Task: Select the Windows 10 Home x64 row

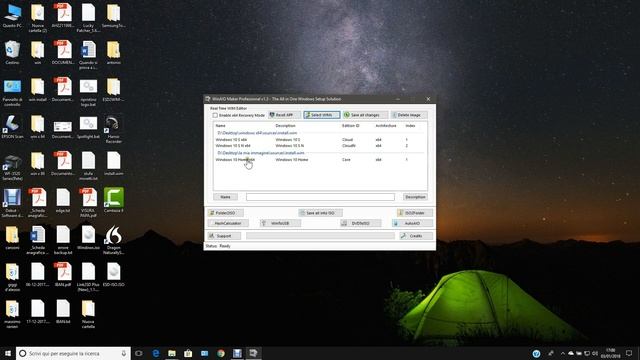Action: [x=320, y=160]
